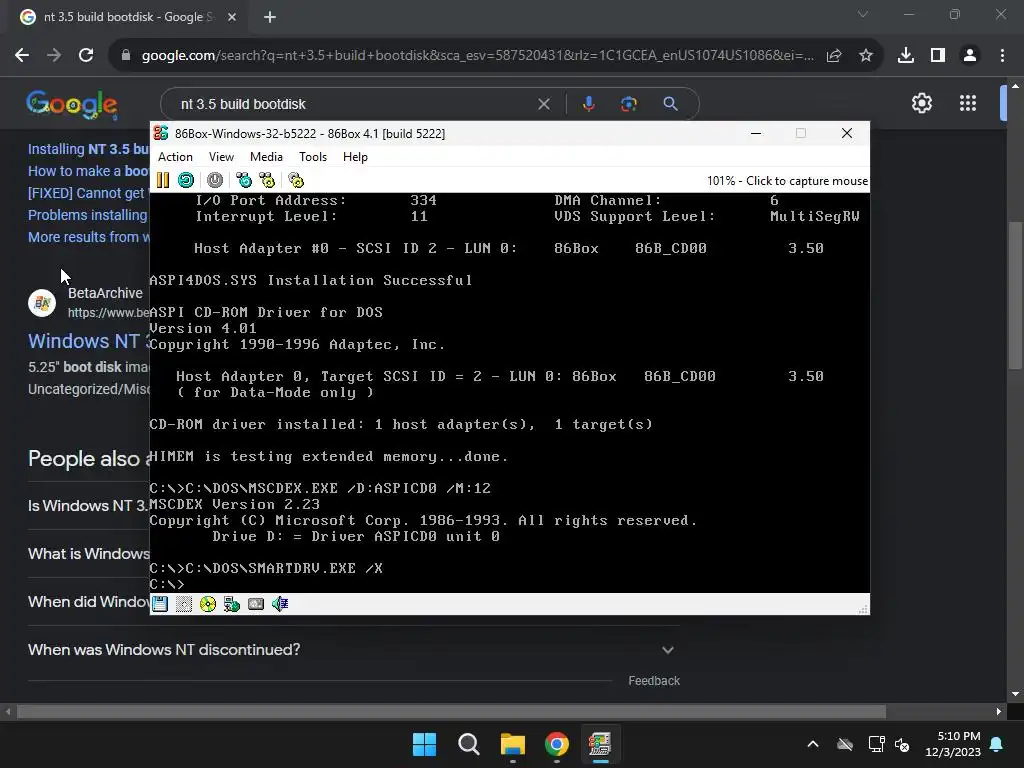Expand 'Is Windows NT 3...' question
Screen dimensions: 1024x768
89,505
